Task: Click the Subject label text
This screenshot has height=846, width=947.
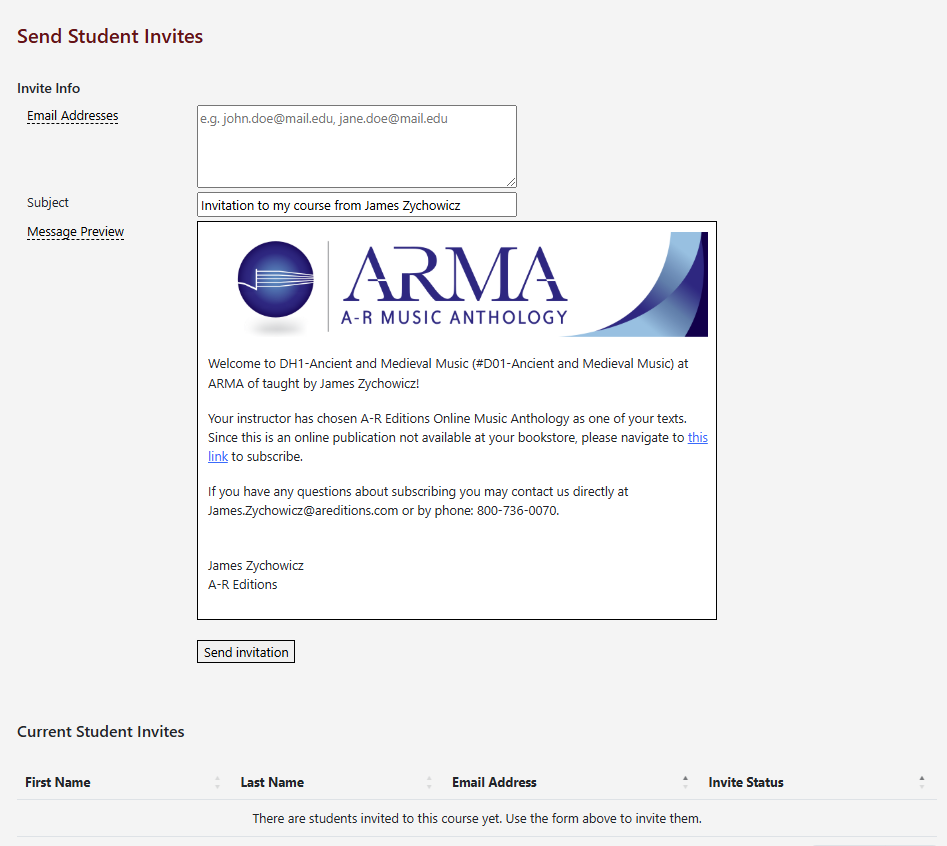Action: click(48, 202)
